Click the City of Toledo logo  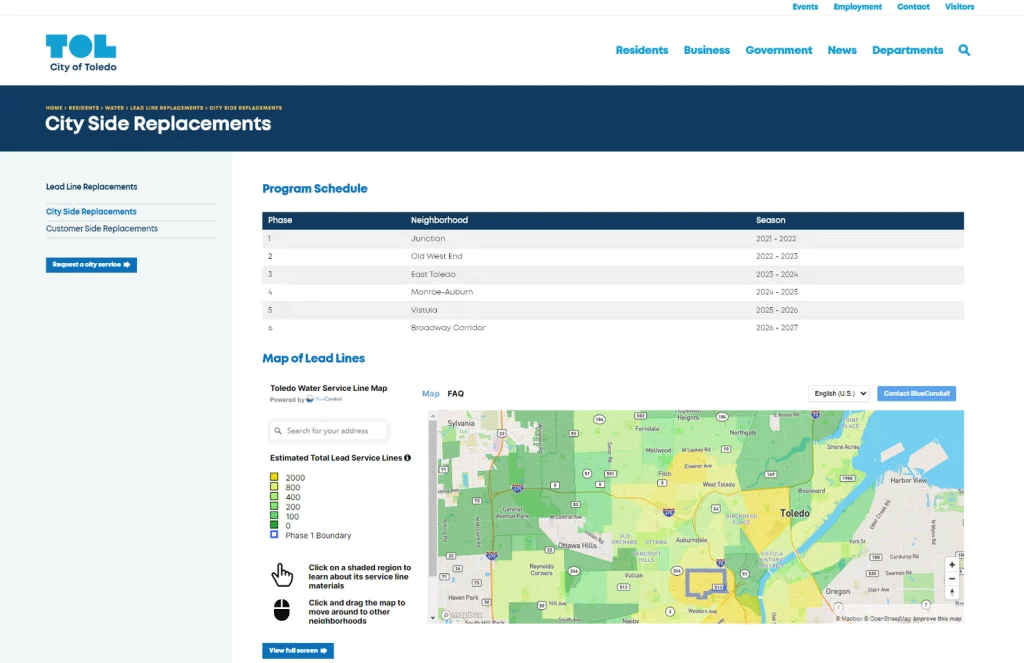(x=82, y=53)
